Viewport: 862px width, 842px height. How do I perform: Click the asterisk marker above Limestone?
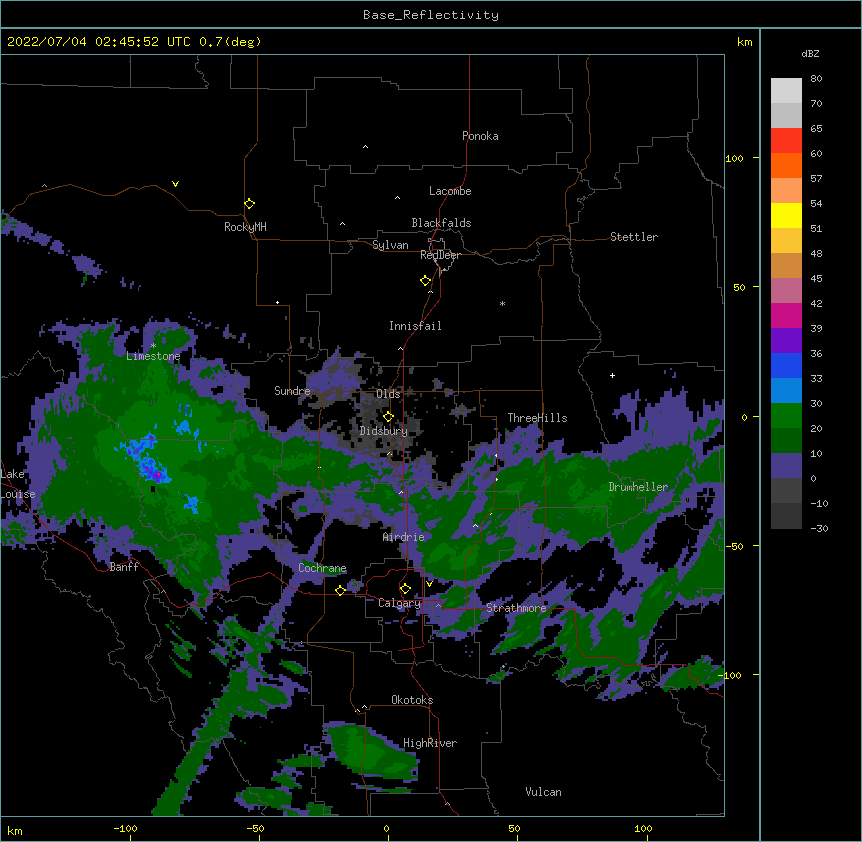[153, 346]
